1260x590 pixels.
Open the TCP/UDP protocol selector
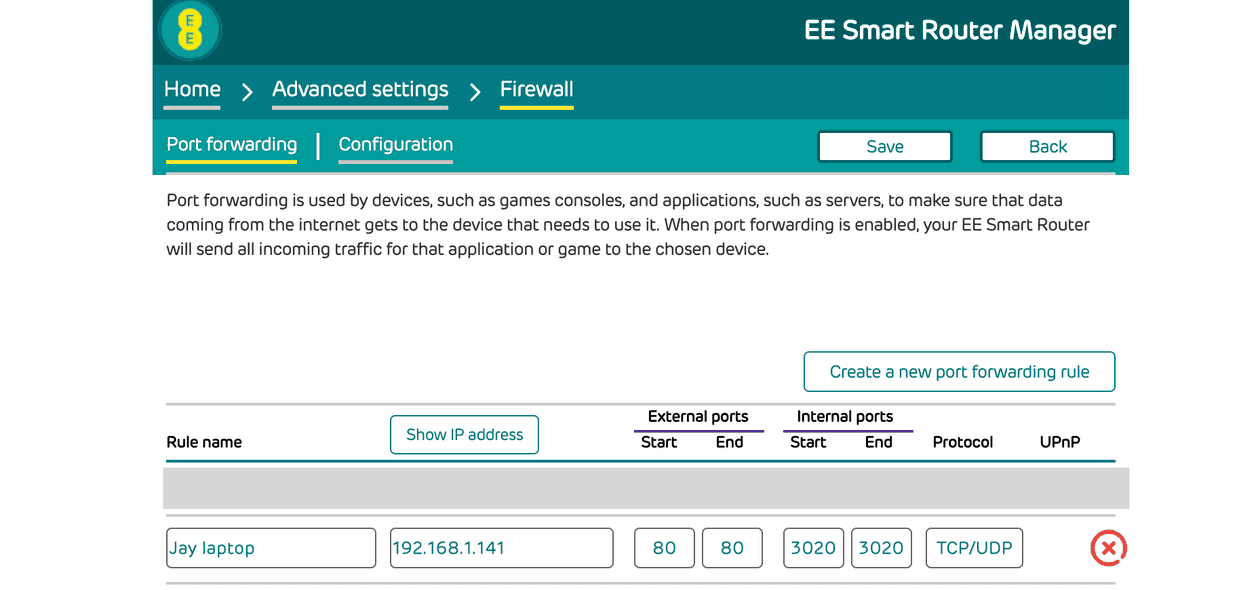tap(974, 547)
